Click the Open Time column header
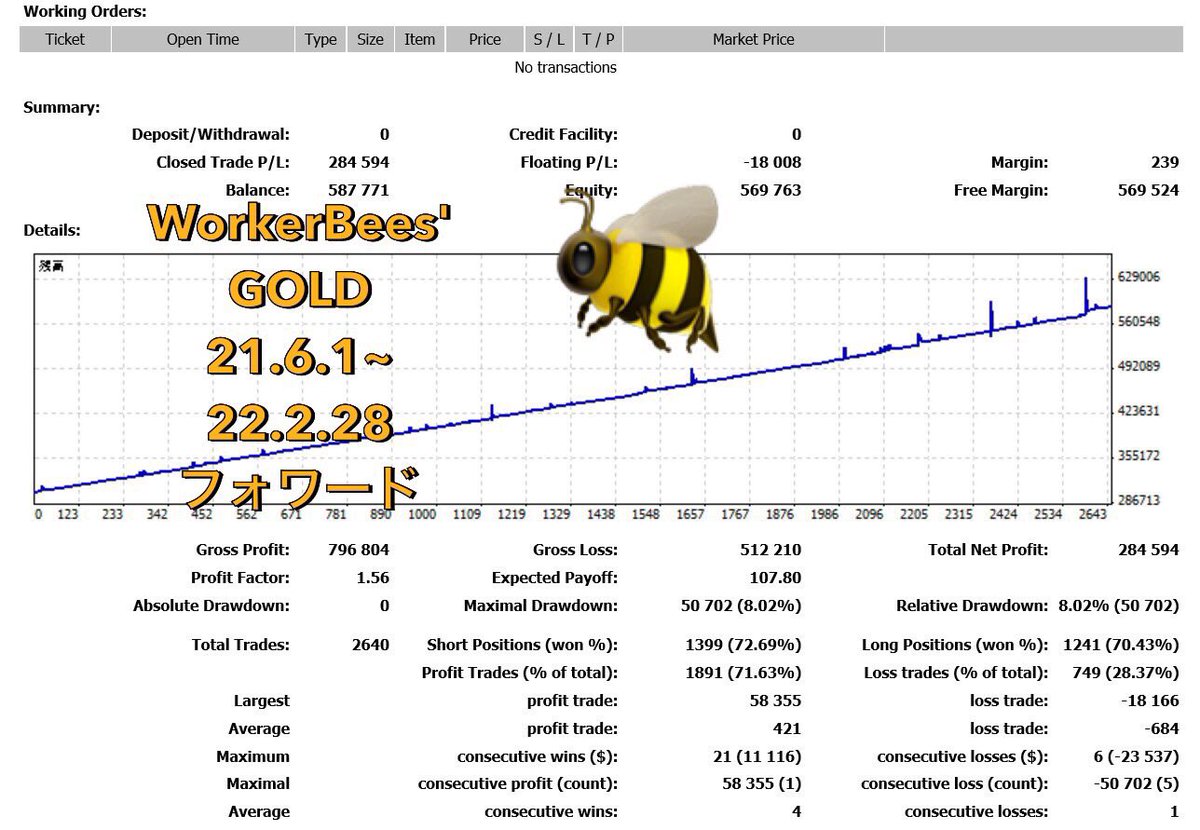The height and width of the screenshot is (830, 1200). pos(203,39)
